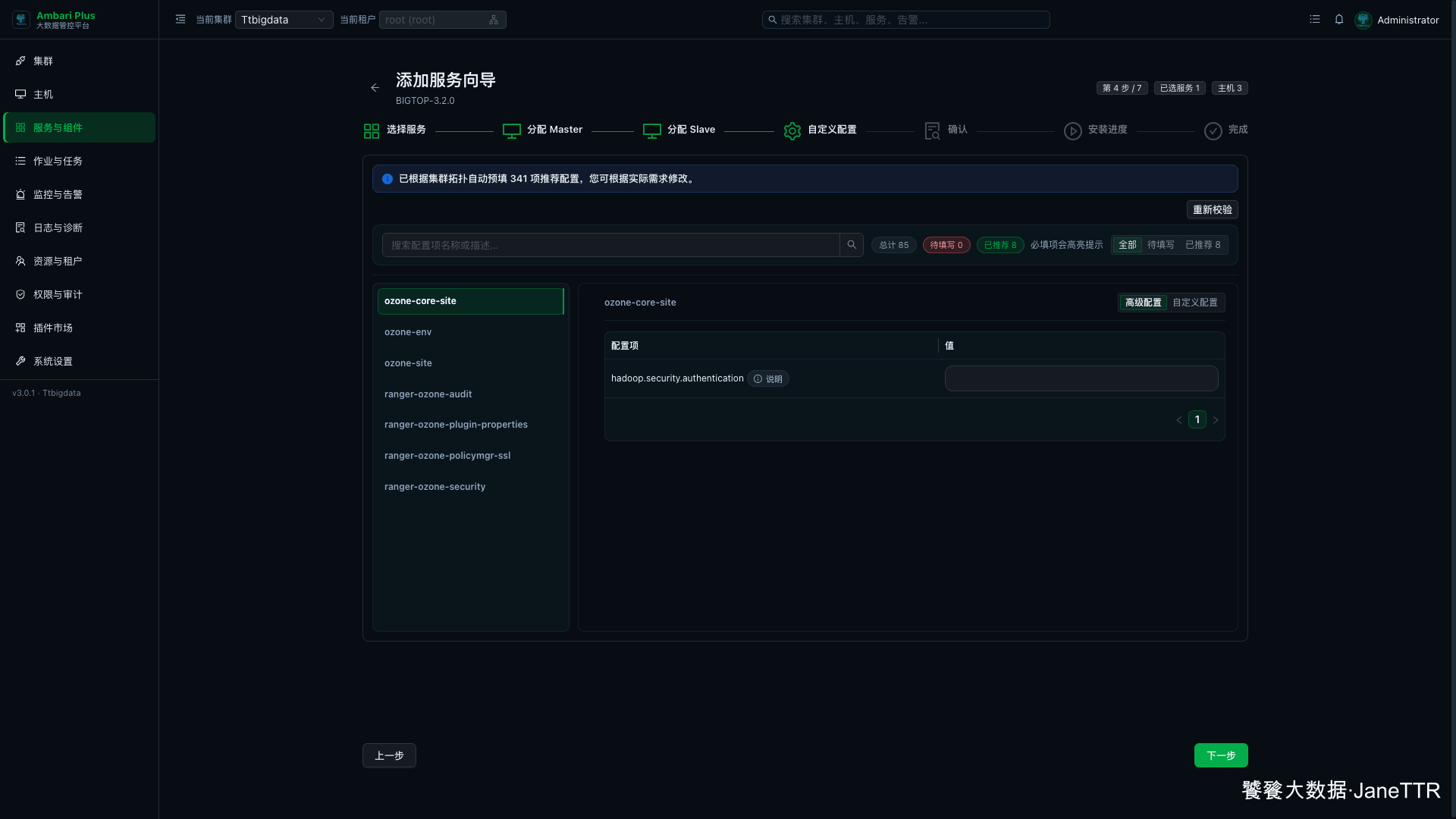
Task: Open the Administrator user avatar
Action: click(1363, 20)
